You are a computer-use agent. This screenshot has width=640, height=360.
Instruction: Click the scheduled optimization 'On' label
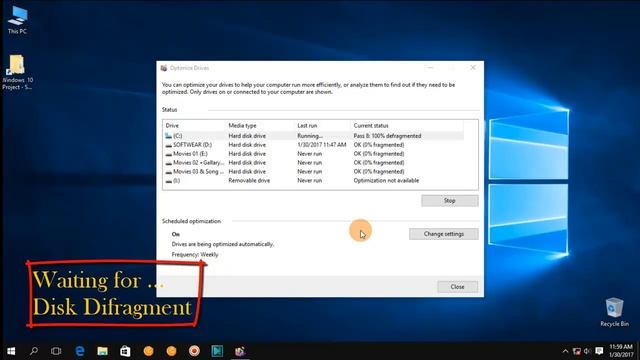click(x=176, y=234)
